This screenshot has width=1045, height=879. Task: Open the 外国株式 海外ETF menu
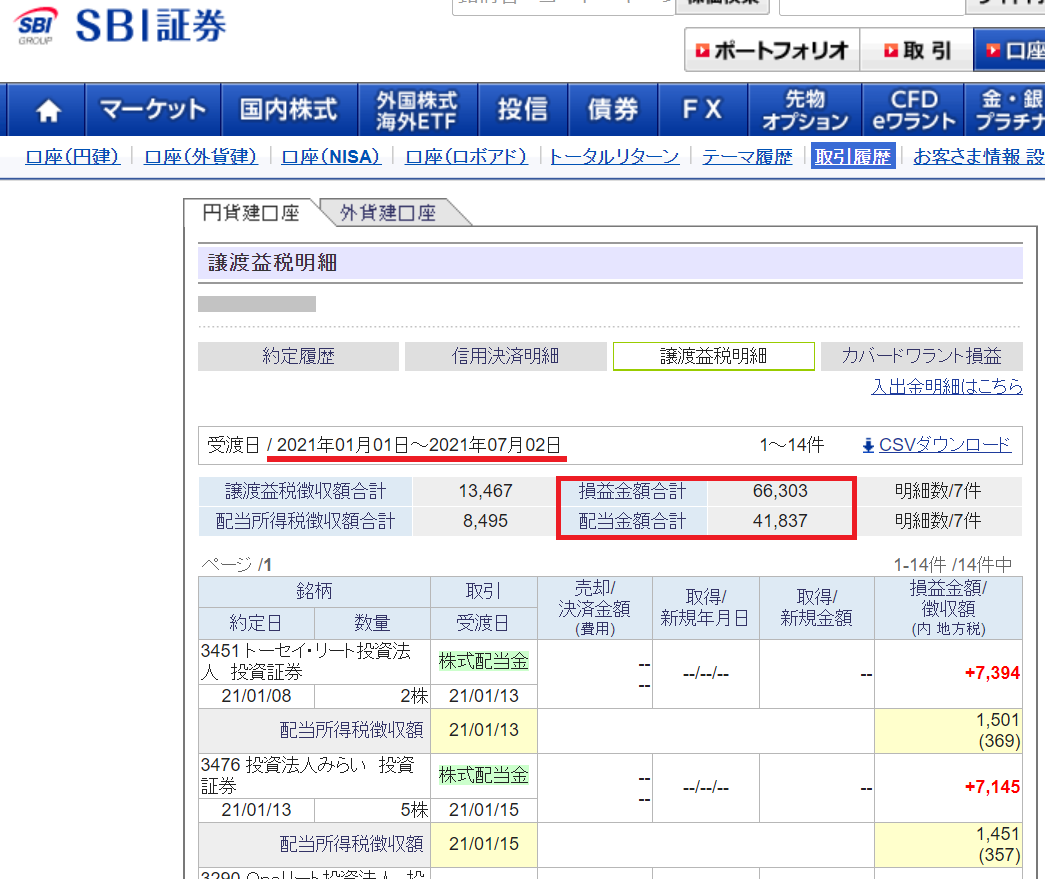click(417, 110)
